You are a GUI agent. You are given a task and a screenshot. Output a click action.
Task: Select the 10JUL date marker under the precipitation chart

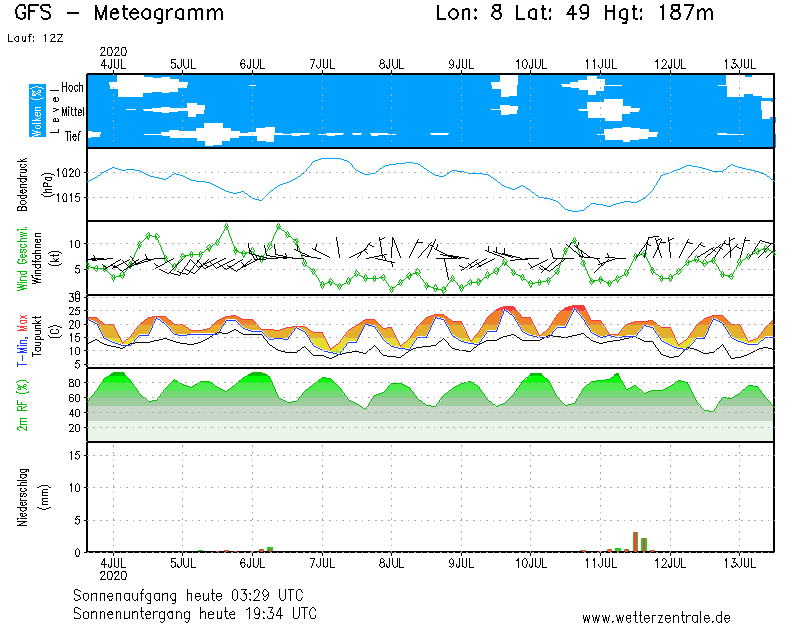click(x=531, y=563)
